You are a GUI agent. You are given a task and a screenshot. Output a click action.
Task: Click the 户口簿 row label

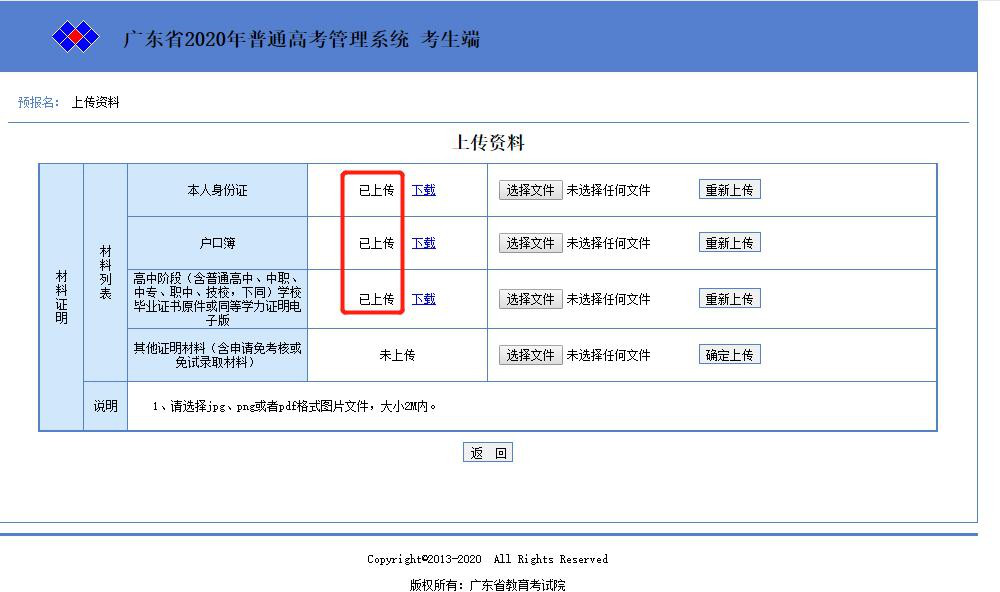[217, 243]
